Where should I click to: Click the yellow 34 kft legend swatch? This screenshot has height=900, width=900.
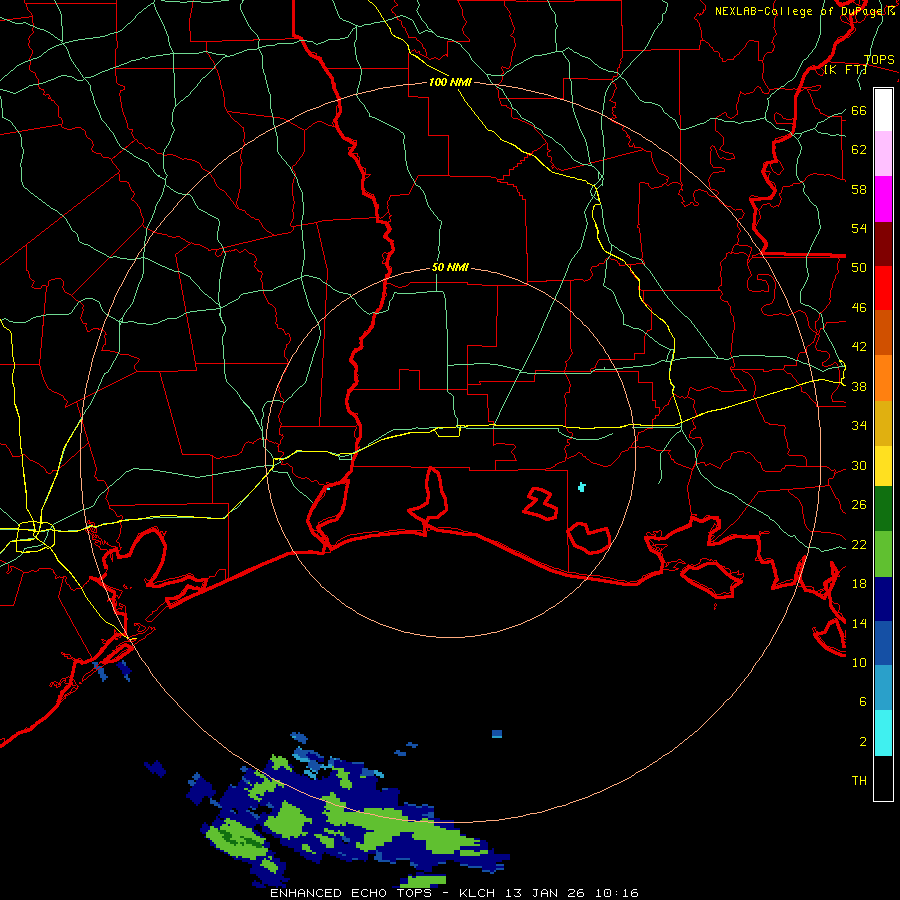point(883,466)
